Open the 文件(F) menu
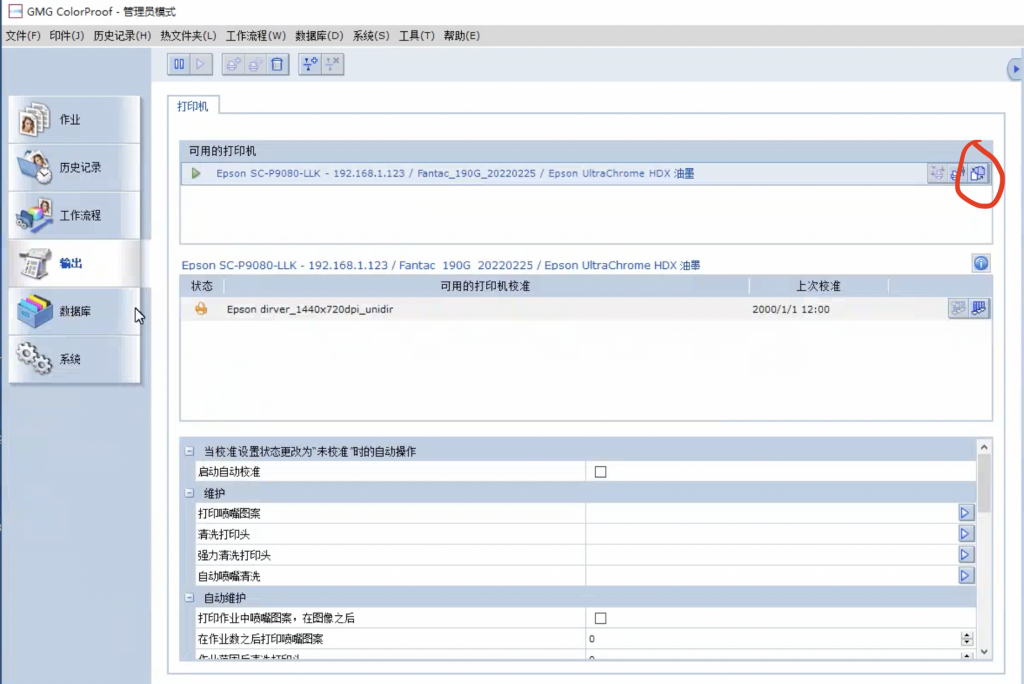 (x=23, y=36)
